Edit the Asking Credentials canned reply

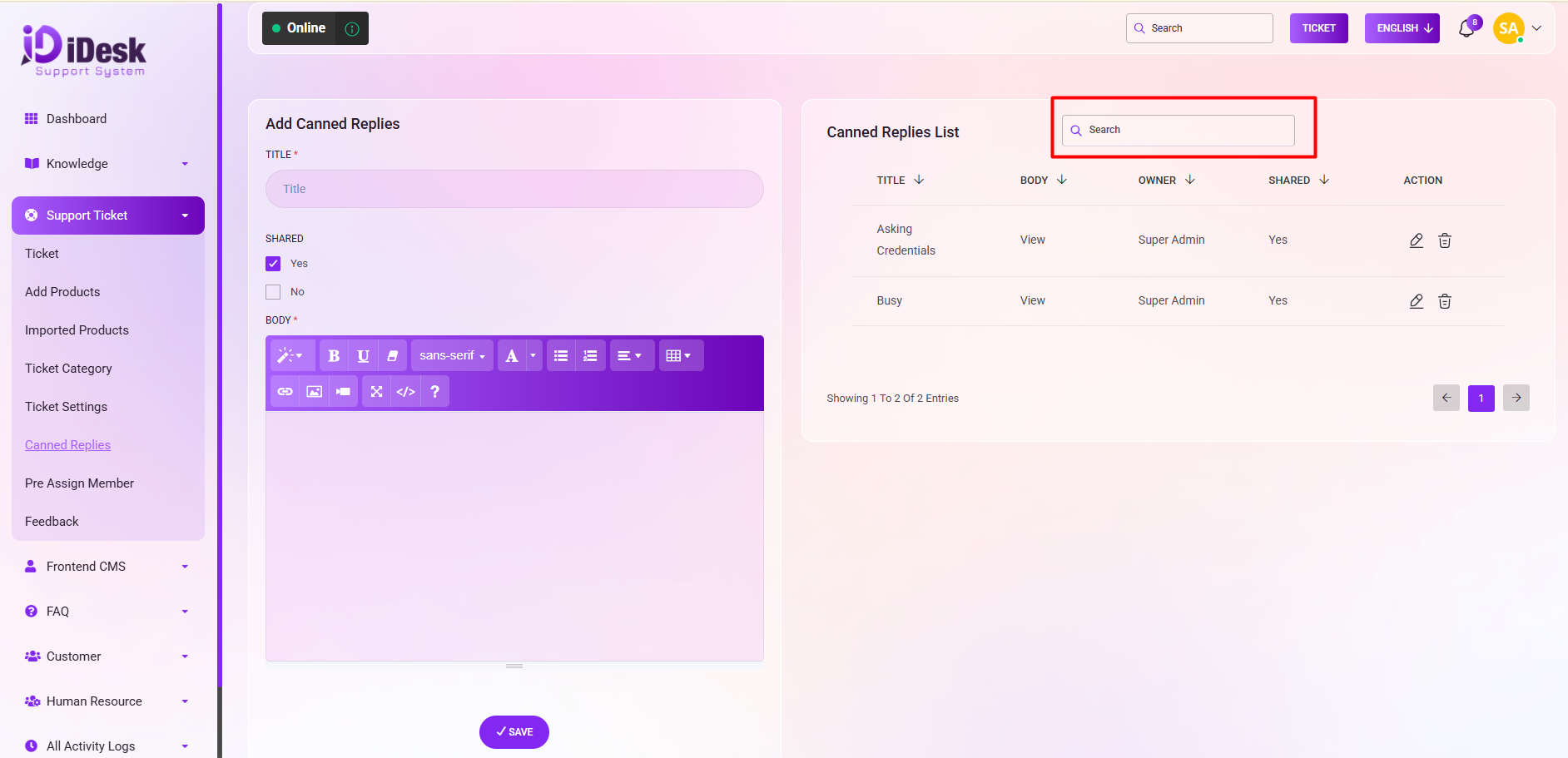(1416, 240)
